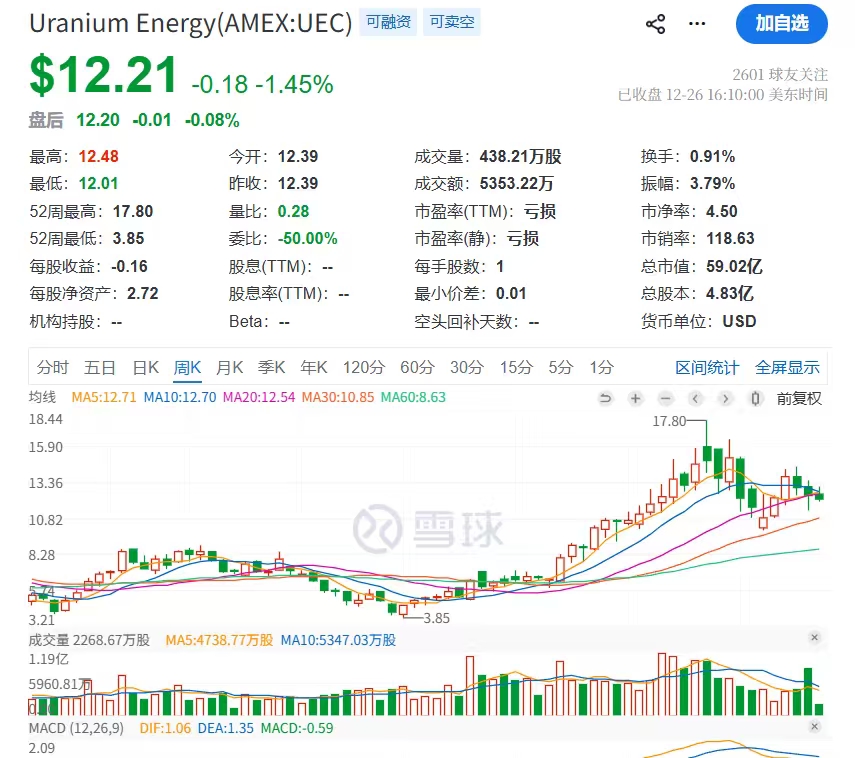855x758 pixels.
Task: Click the 成交额 5353.22万 value
Action: tap(517, 183)
